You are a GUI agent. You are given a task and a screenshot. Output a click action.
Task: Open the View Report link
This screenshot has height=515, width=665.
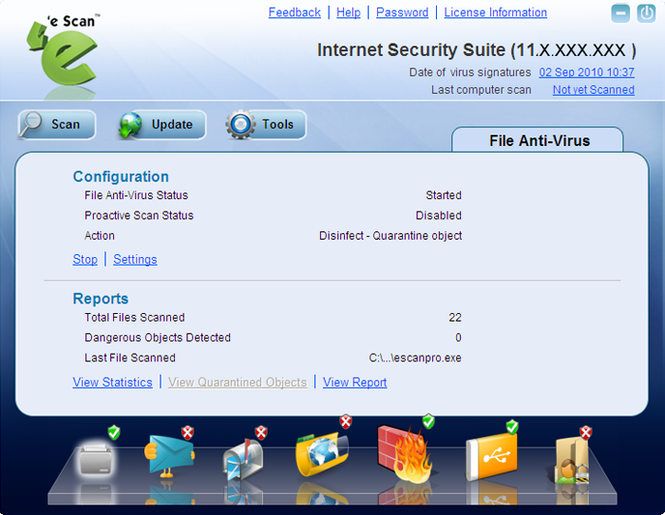[x=355, y=382]
